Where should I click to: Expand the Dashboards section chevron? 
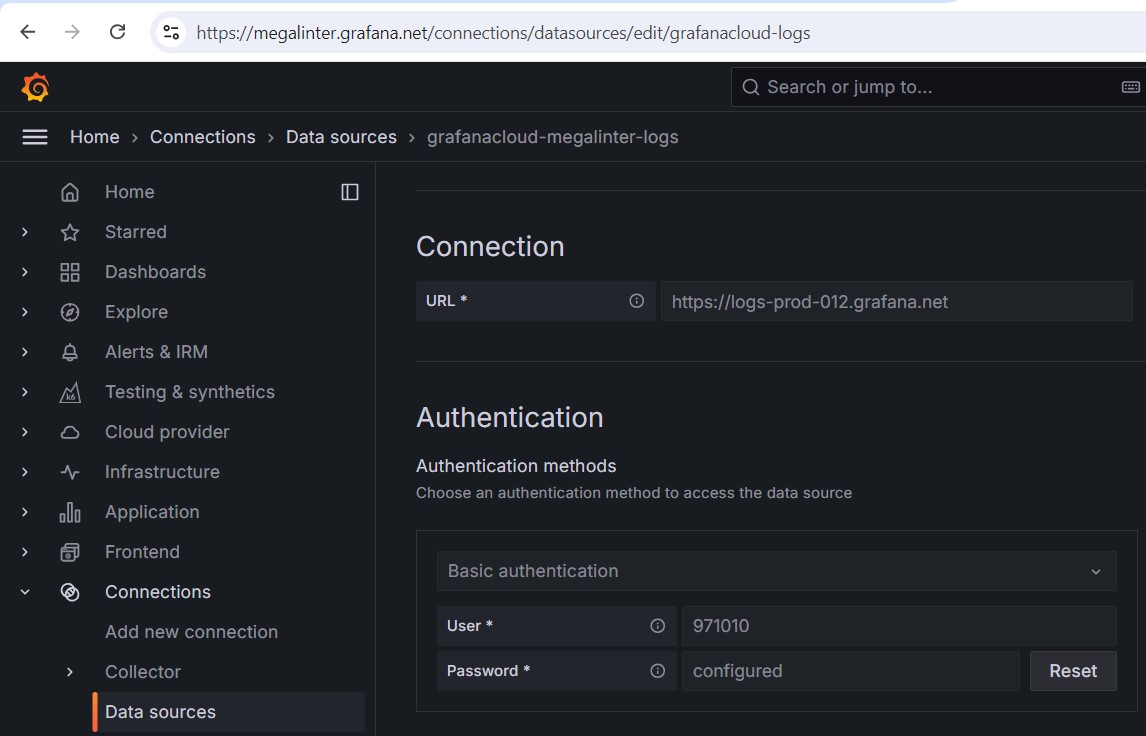pos(25,272)
